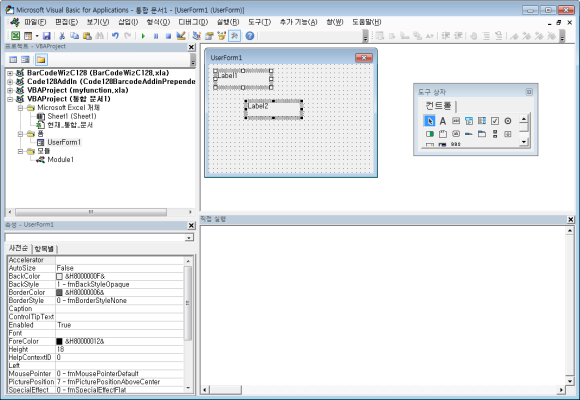Image resolution: width=580 pixels, height=400 pixels.
Task: Open the 삽입(I) menu
Action: pyautogui.click(x=128, y=22)
